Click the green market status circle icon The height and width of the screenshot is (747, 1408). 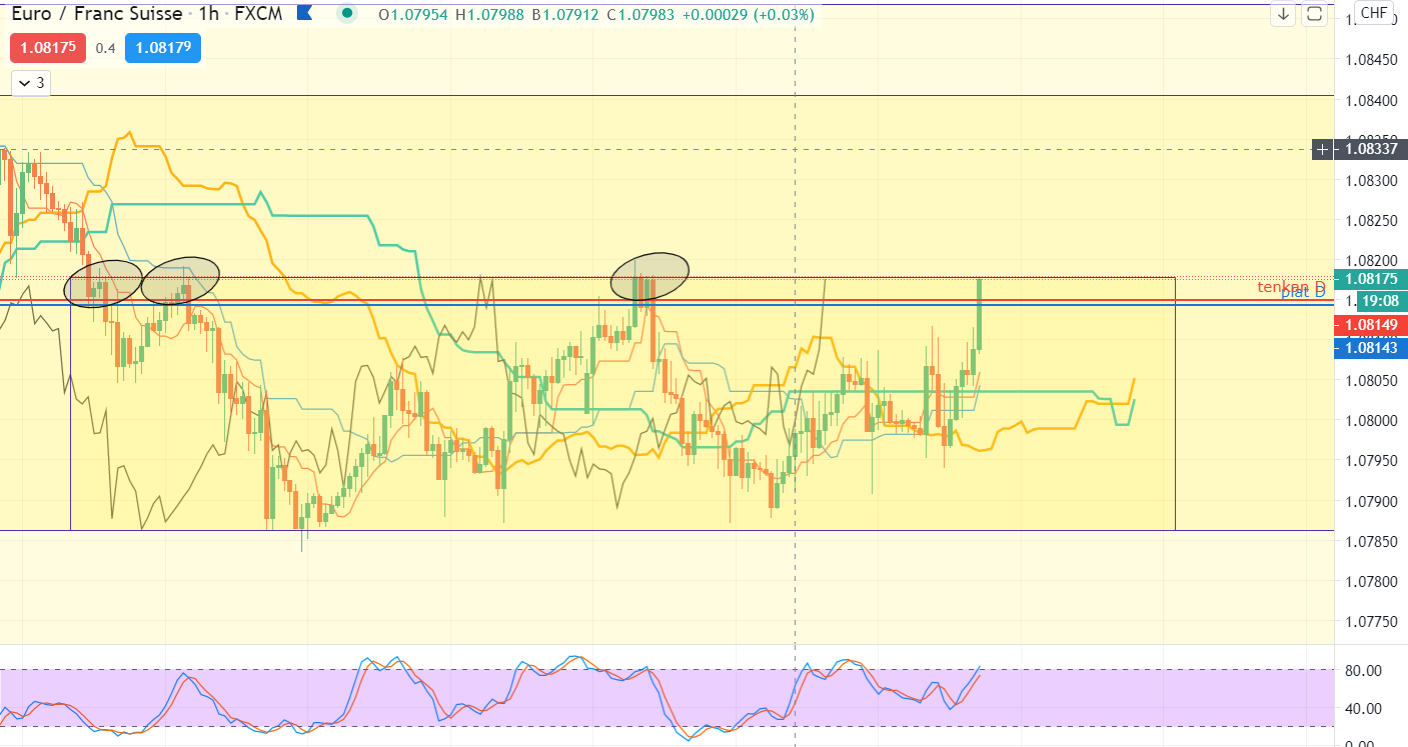click(347, 14)
